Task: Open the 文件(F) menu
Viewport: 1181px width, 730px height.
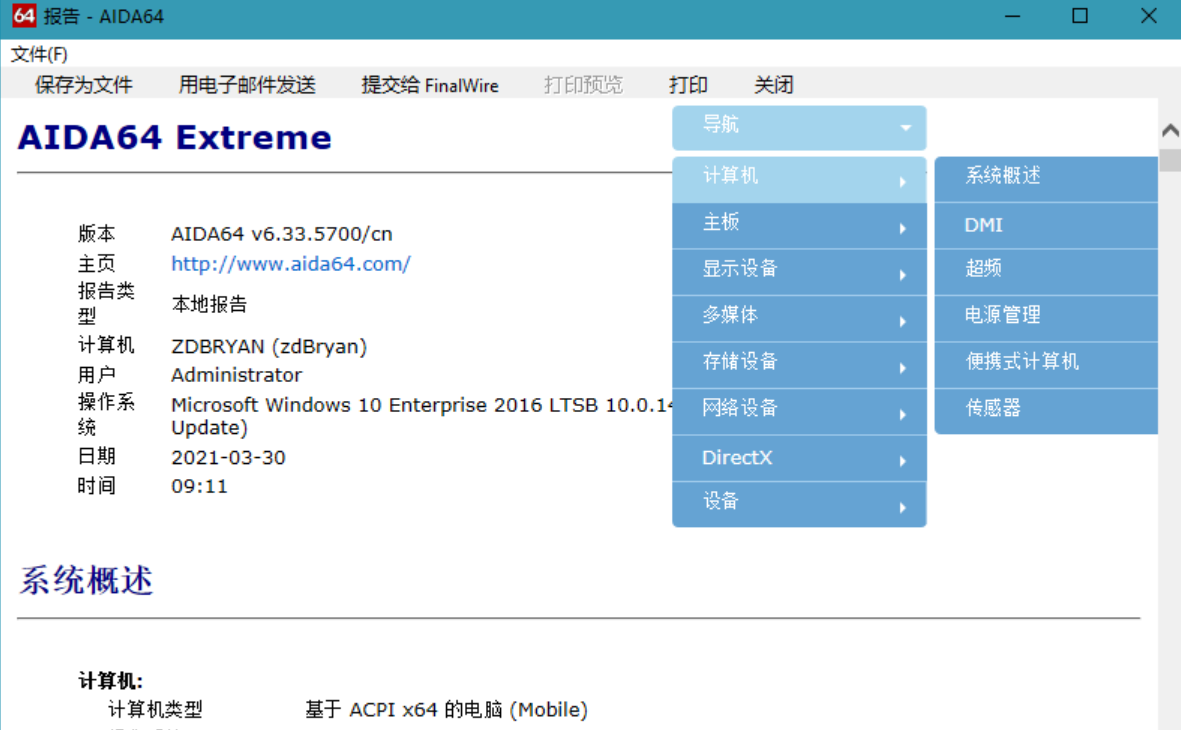Action: (39, 54)
